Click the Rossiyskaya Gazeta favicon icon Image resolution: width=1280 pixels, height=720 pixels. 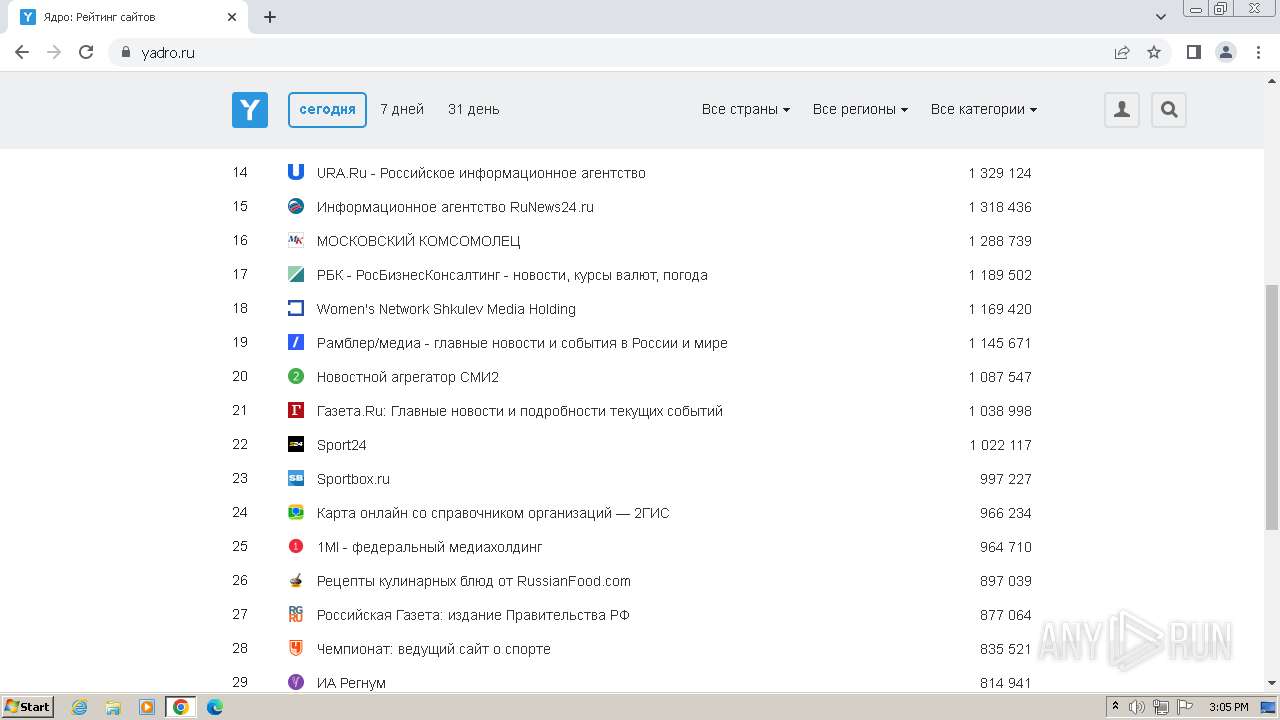[296, 614]
